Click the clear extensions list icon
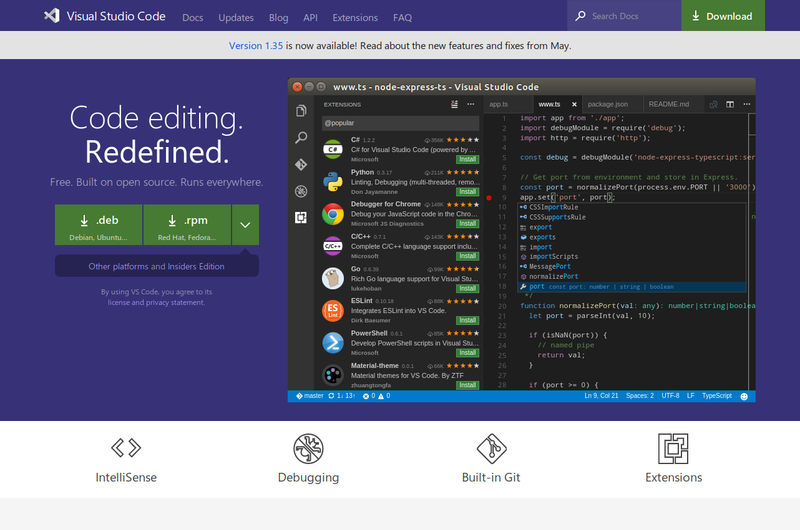The height and width of the screenshot is (530, 800). coord(454,104)
